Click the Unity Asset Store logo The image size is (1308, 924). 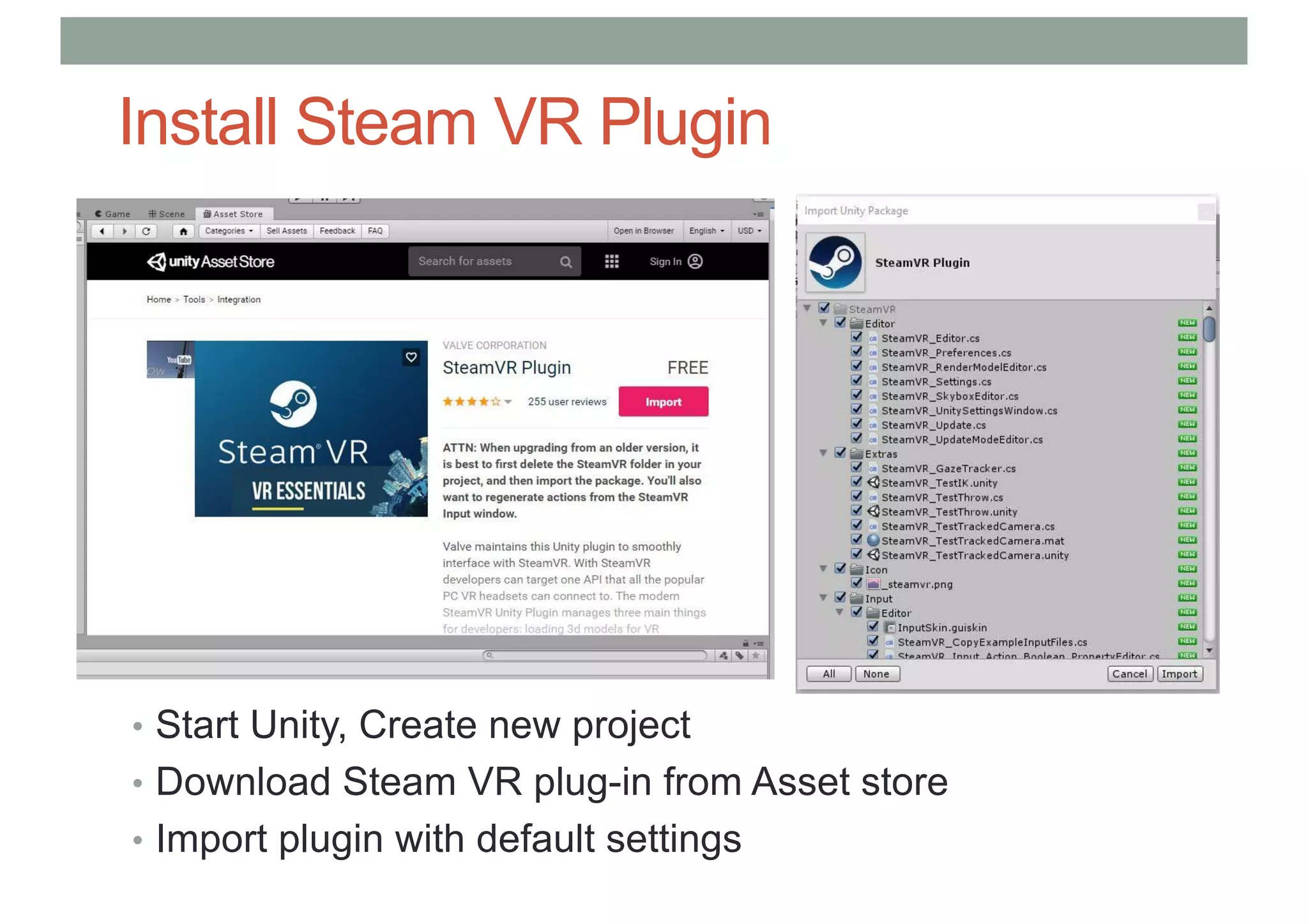coord(211,262)
